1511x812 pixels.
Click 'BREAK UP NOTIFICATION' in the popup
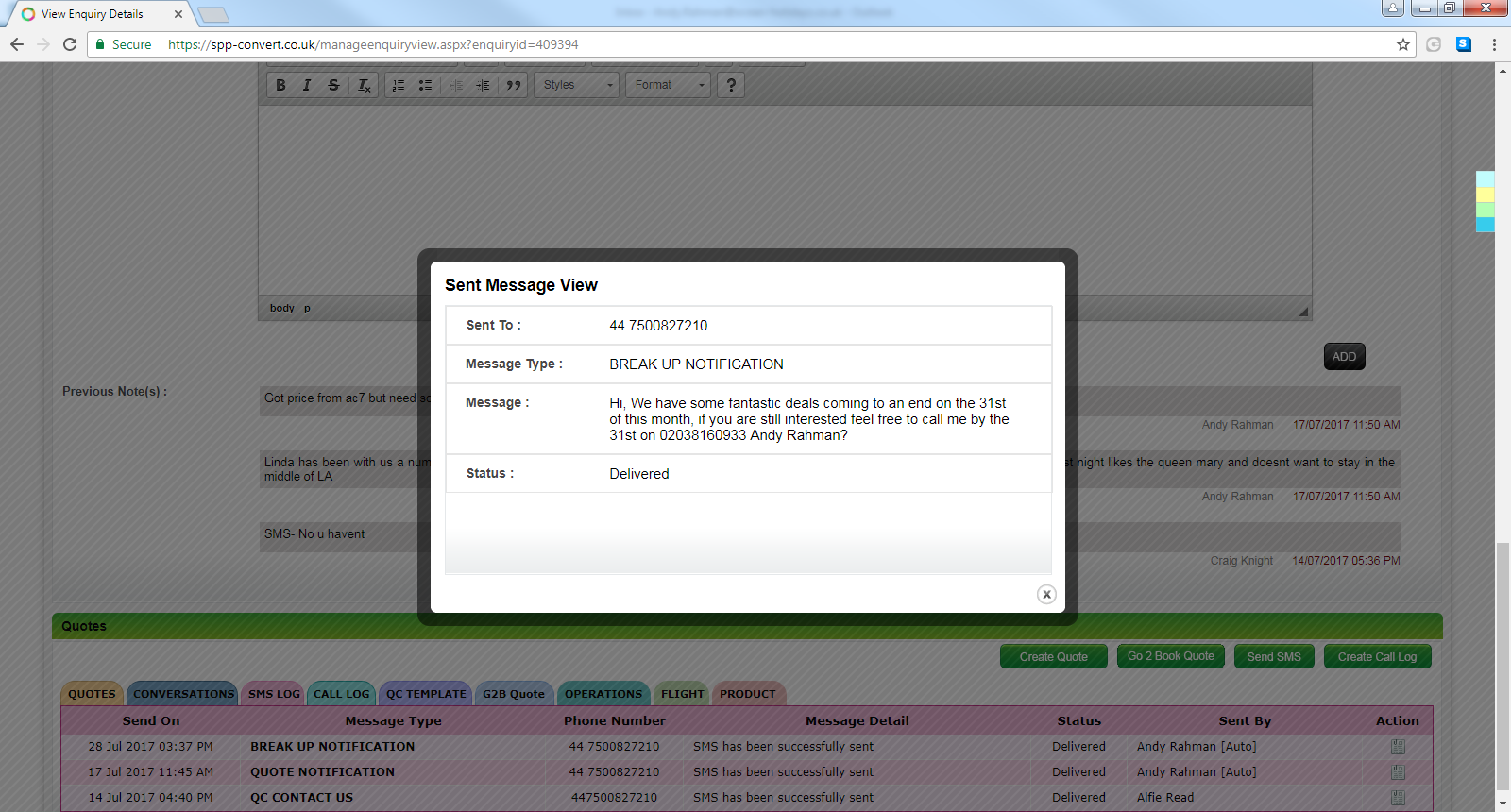(x=696, y=364)
